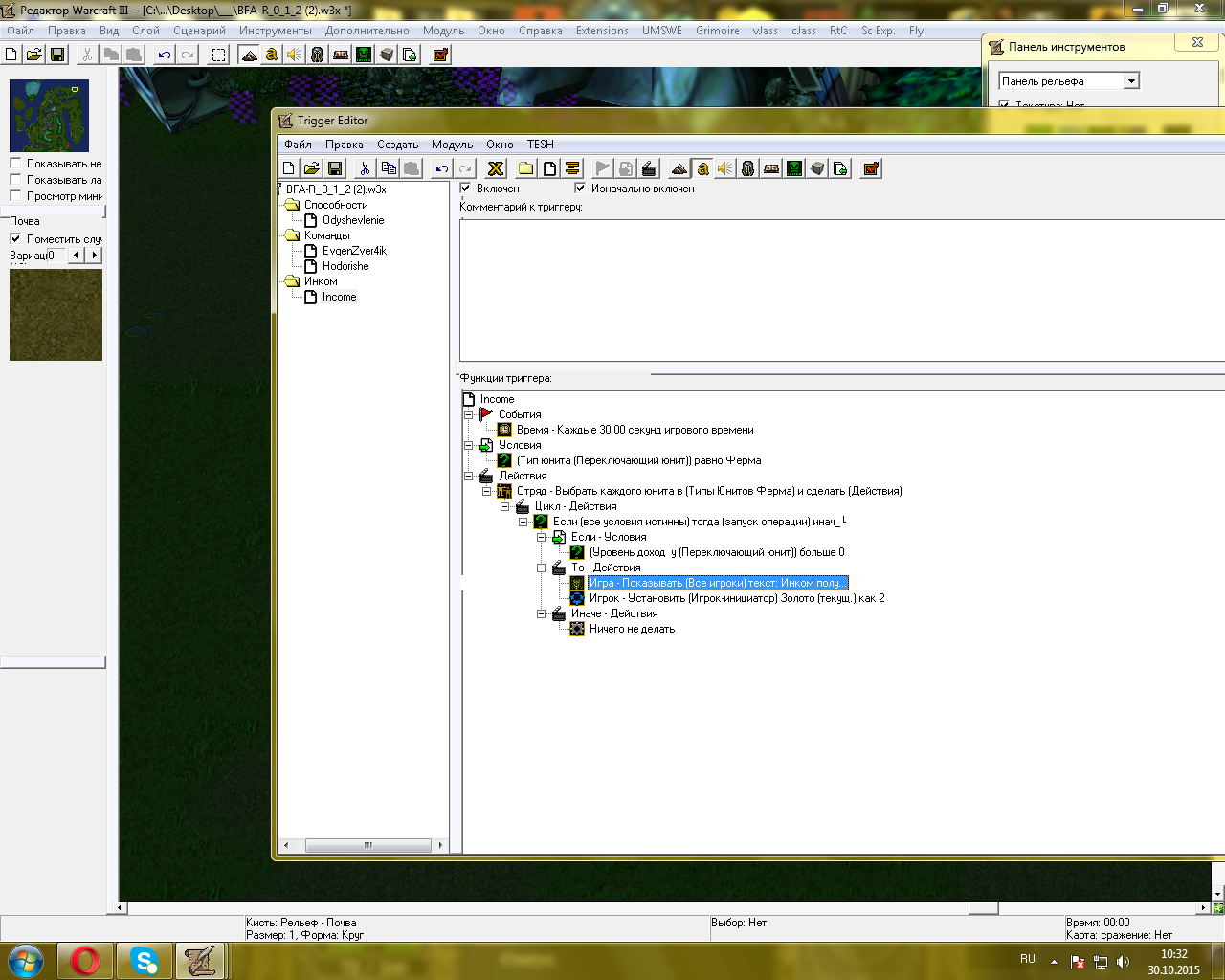1225x980 pixels.
Task: Select the Время - Каждые 30.00 секунд event
Action: click(635, 430)
